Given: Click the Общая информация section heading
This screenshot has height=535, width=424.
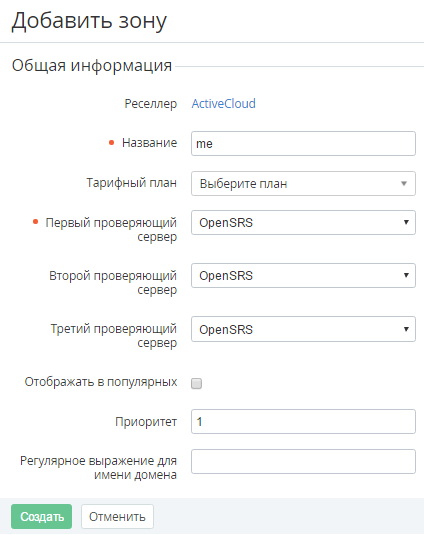Looking at the screenshot, I should pyautogui.click(x=92, y=65).
